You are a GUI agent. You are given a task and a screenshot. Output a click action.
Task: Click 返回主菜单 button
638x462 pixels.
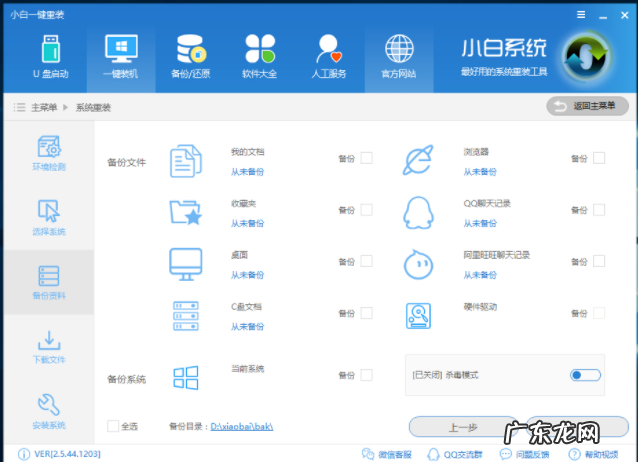pos(587,106)
